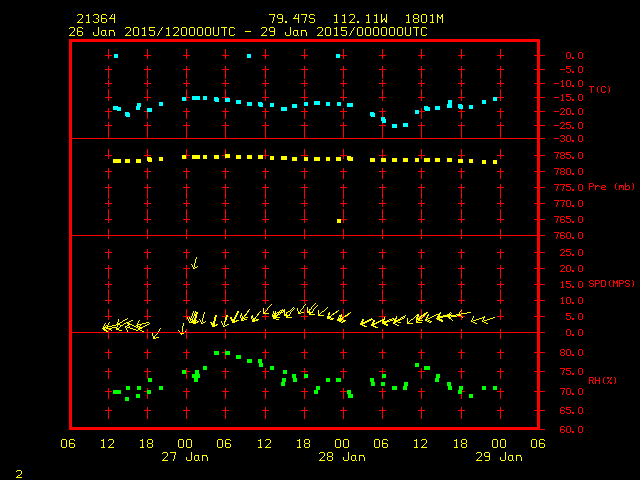Image resolution: width=640 pixels, height=480 pixels.
Task: Click the number 2 in bottom-left corner
Action: point(19,470)
